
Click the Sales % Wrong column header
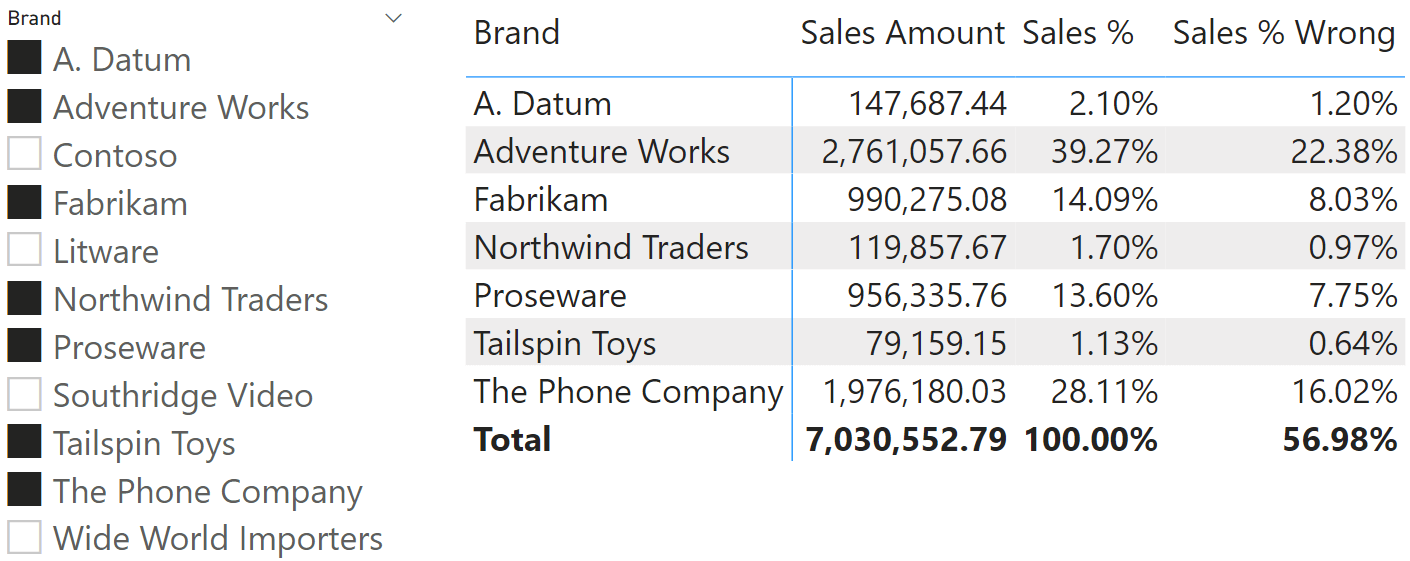tap(1284, 33)
